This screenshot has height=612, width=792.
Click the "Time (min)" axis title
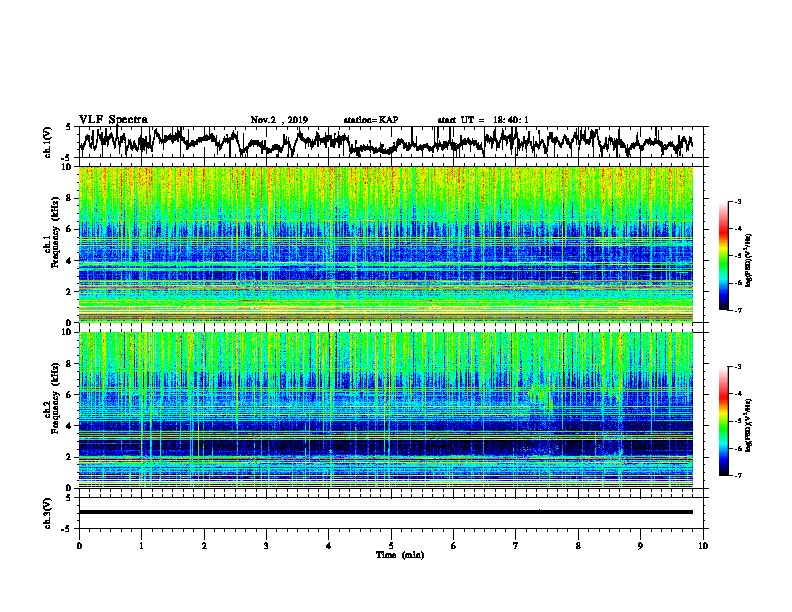[x=400, y=555]
